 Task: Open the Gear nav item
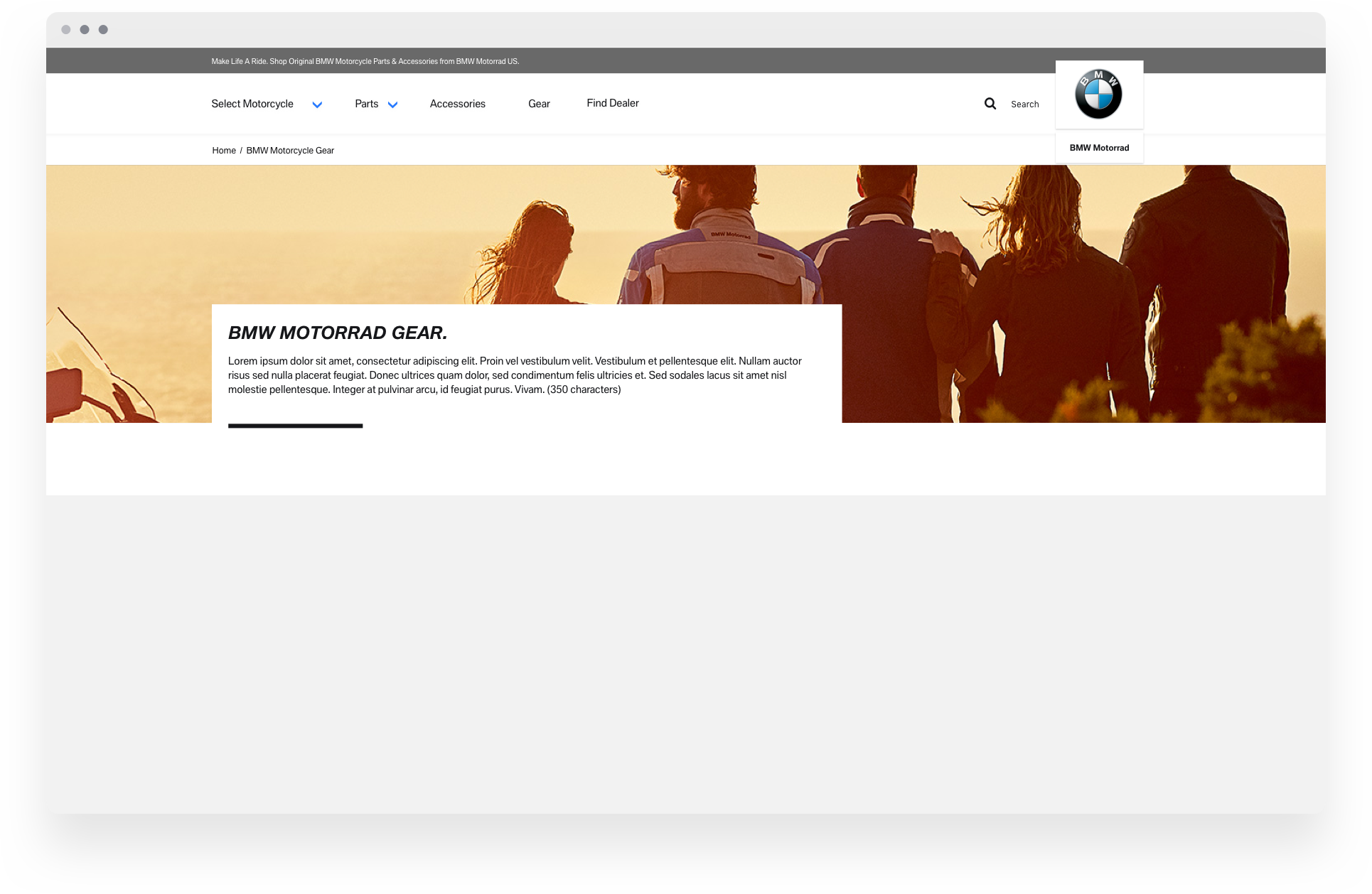pos(539,104)
